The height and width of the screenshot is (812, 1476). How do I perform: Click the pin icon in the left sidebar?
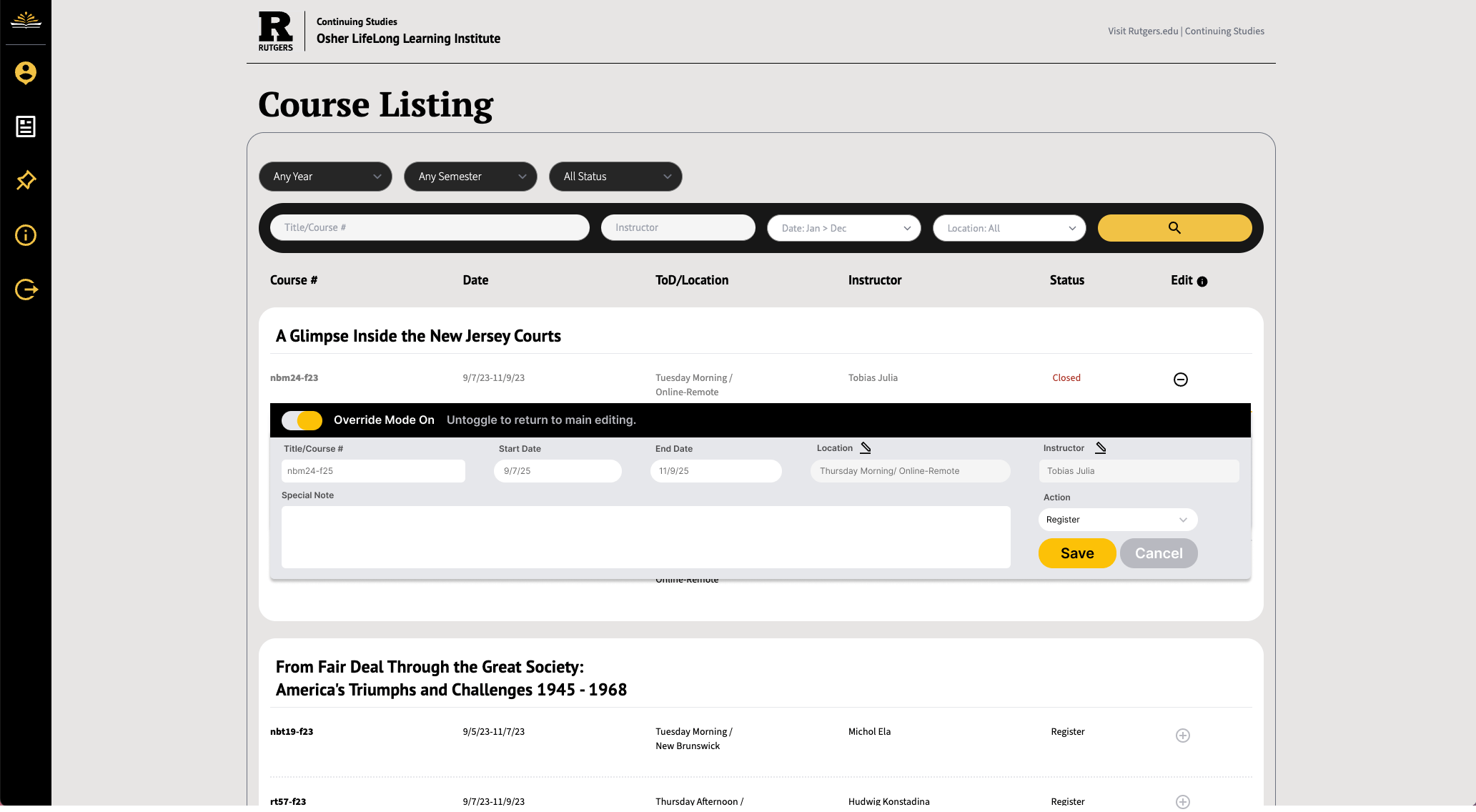(26, 181)
